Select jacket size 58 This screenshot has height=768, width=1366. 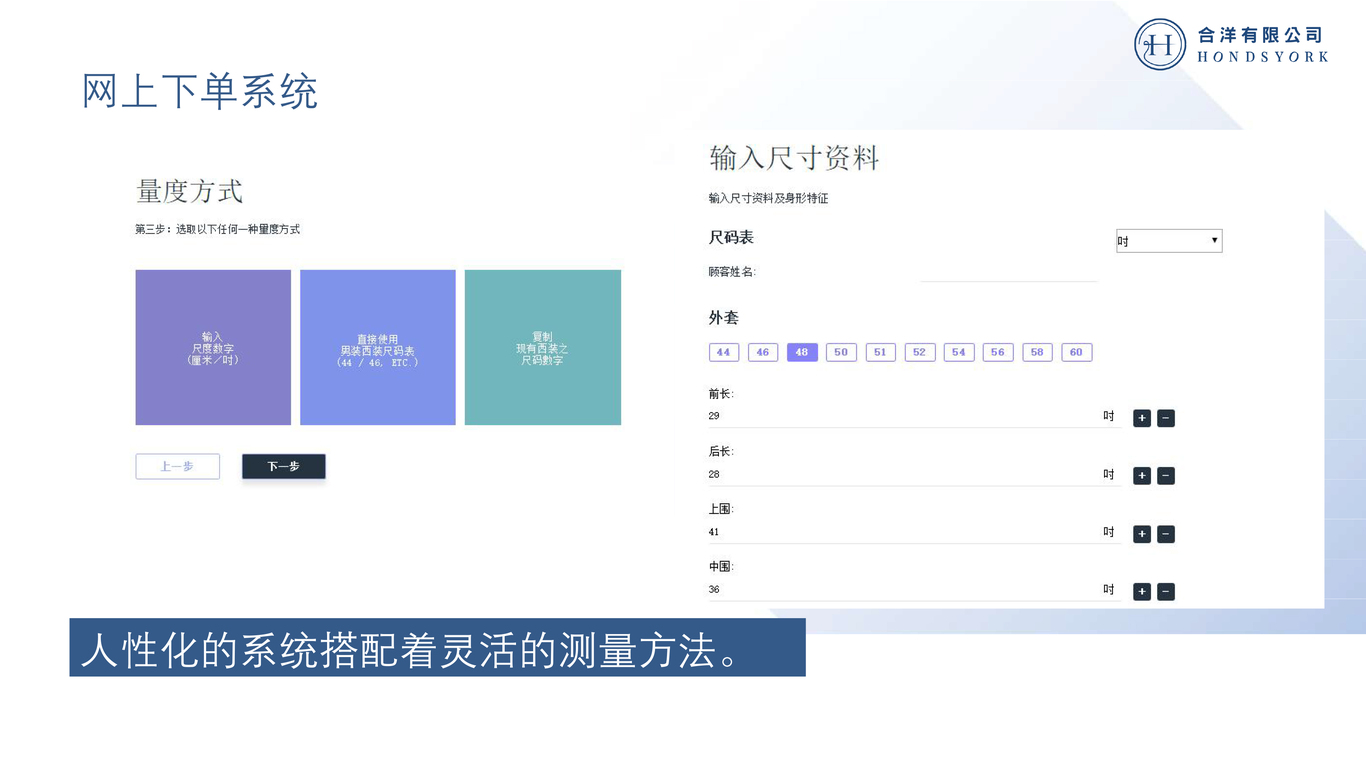1037,352
